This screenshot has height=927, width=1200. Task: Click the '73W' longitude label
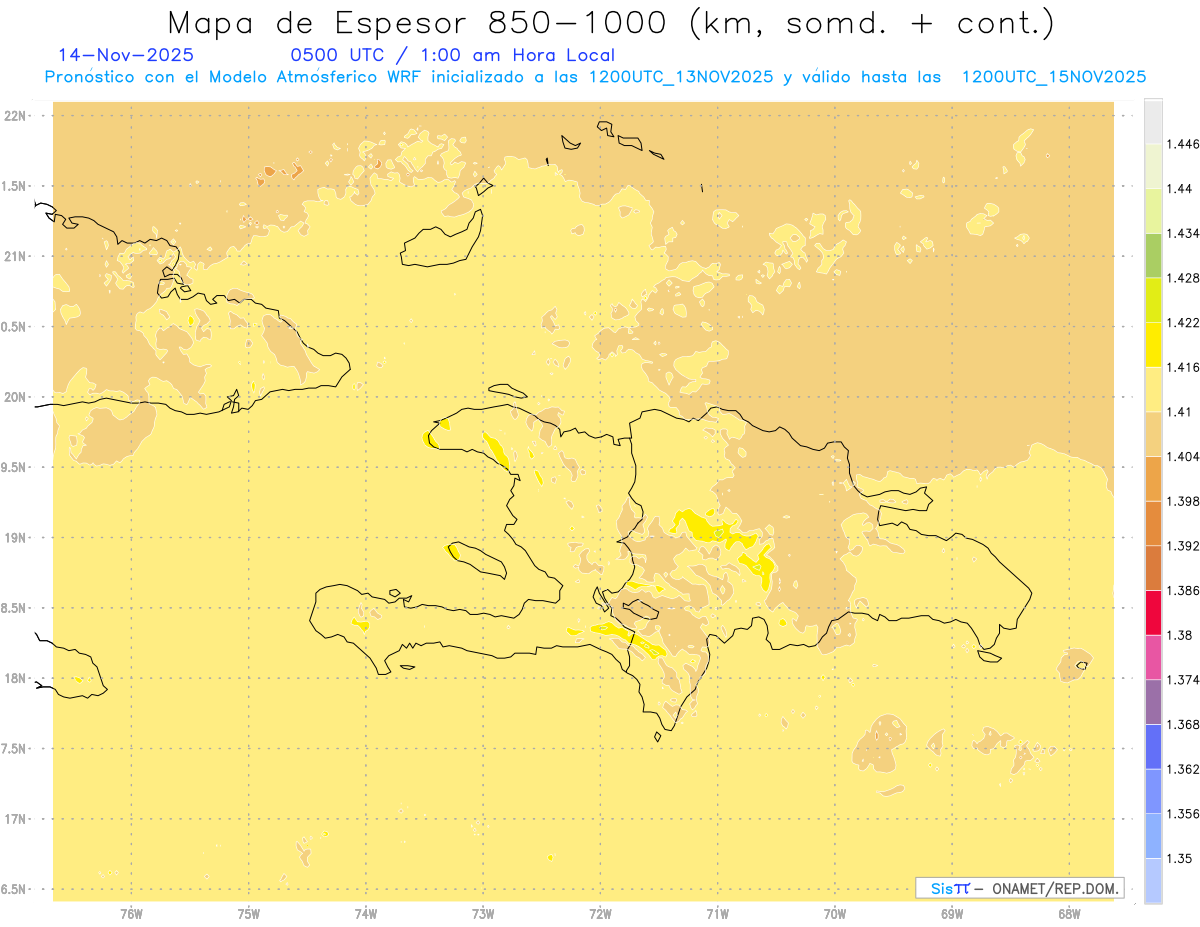click(483, 913)
